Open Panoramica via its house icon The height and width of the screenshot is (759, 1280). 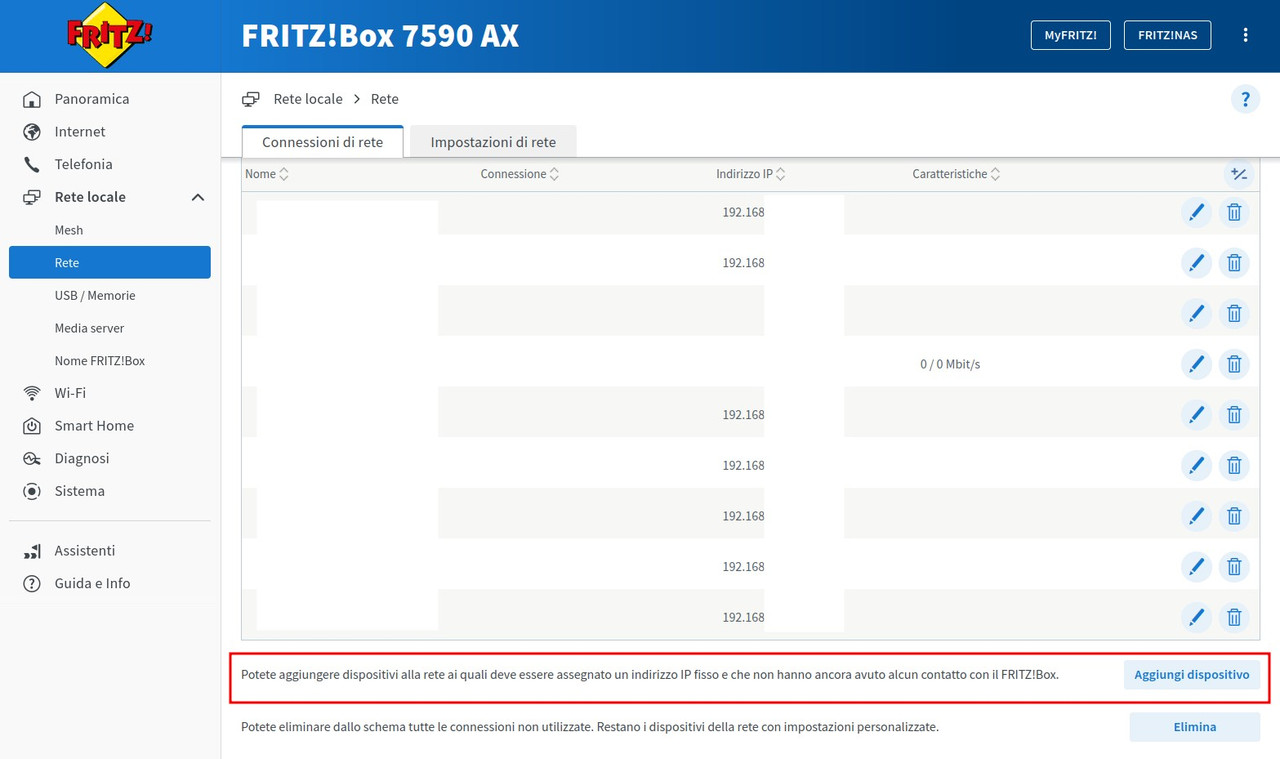(x=32, y=99)
